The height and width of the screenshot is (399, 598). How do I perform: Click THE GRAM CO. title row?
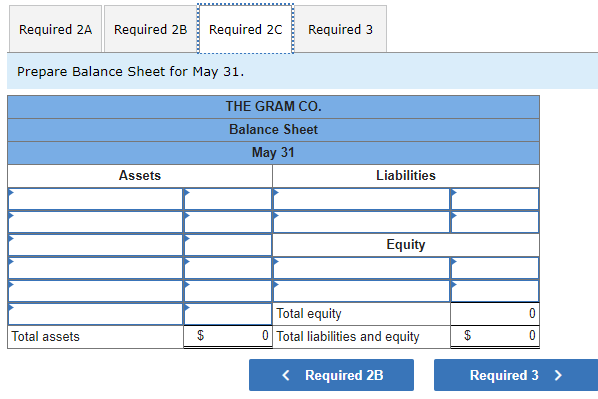coord(273,106)
